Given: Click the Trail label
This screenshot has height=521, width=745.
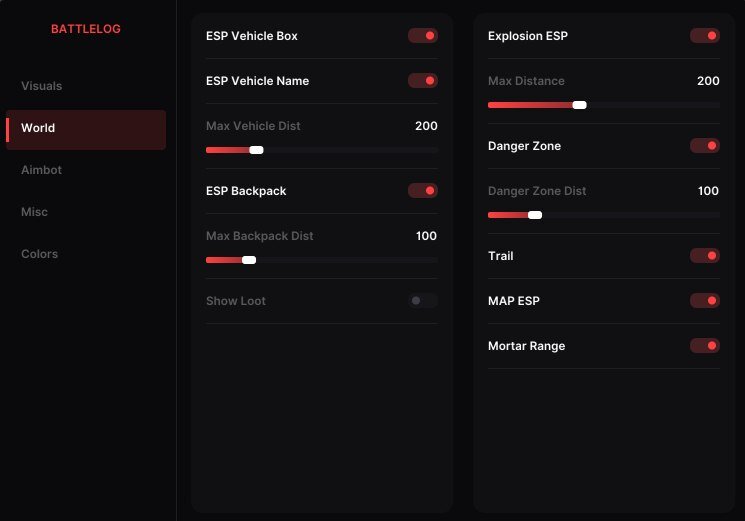Looking at the screenshot, I should click(501, 256).
